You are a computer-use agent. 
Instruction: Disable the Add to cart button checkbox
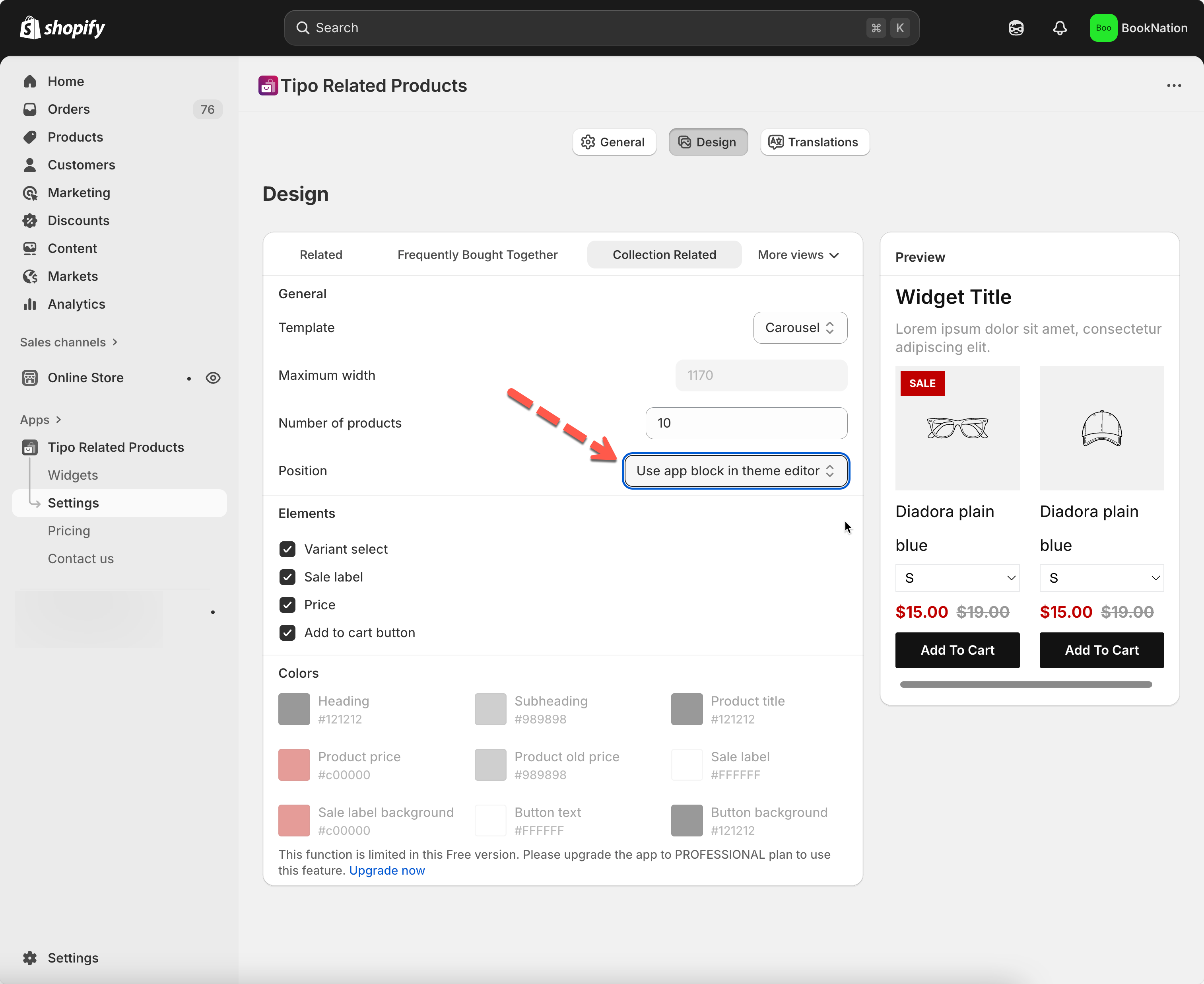coord(287,632)
